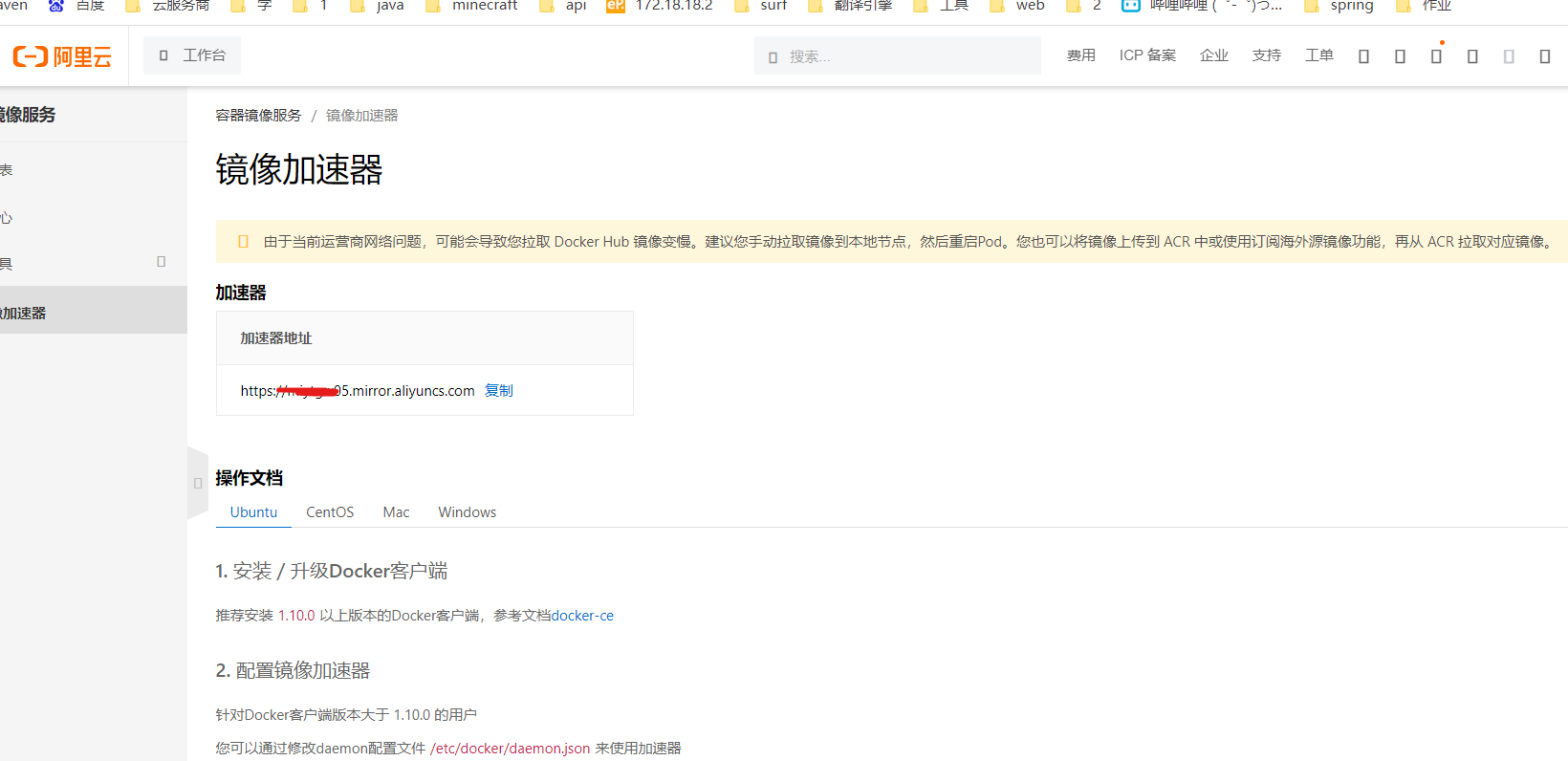The height and width of the screenshot is (761, 1568).
Task: Focus the 搜索 search field
Action: coord(897,56)
